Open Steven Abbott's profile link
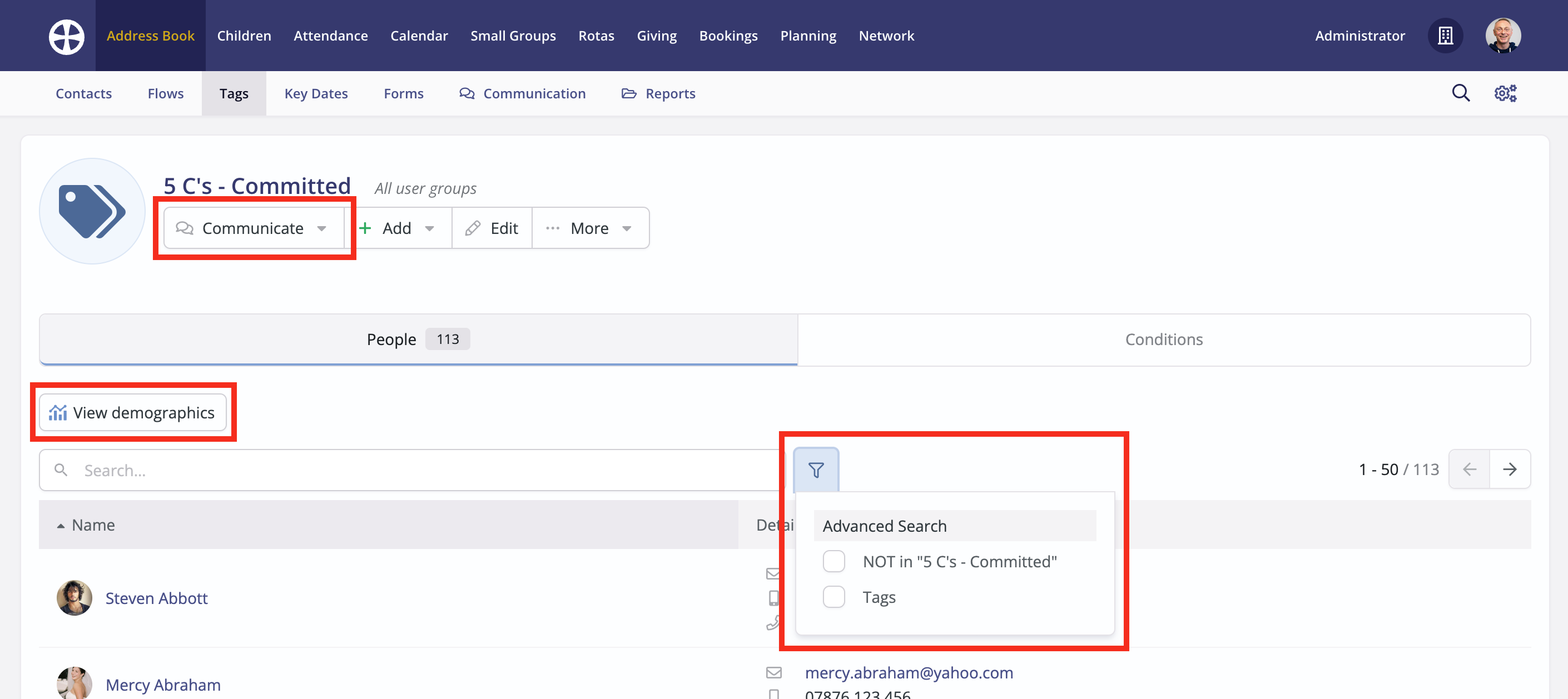Screen dimensions: 1568x699 click(156, 598)
